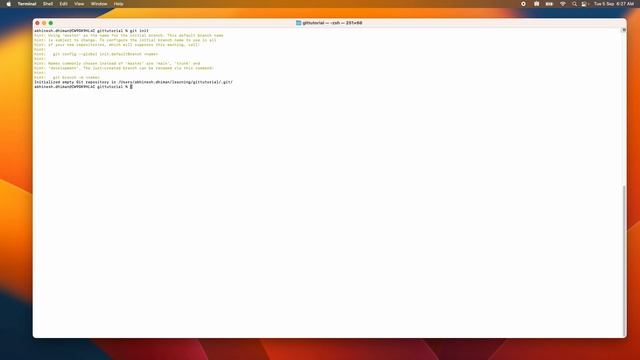Open the Shell menu

click(48, 4)
